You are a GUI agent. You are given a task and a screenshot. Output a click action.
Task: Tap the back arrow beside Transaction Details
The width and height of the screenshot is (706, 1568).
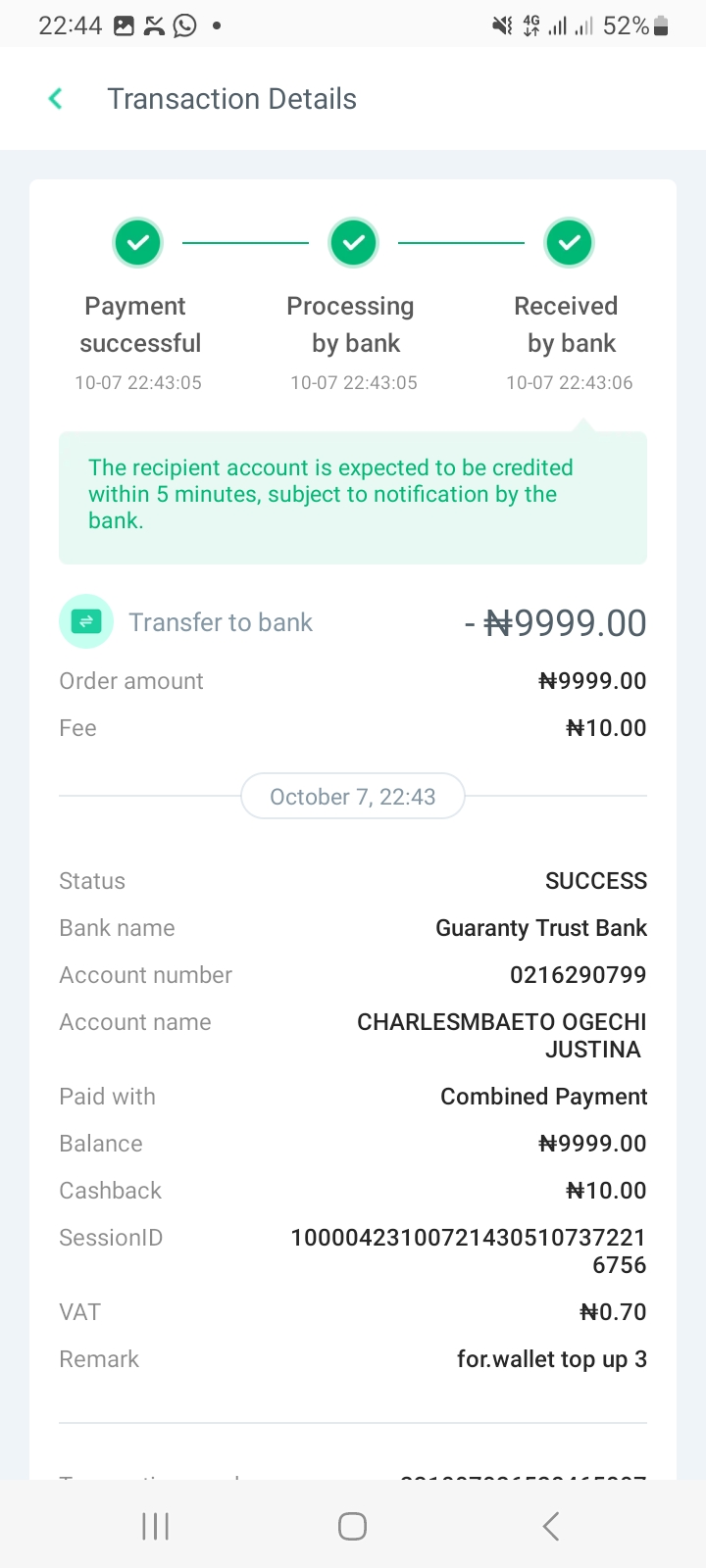pyautogui.click(x=56, y=99)
